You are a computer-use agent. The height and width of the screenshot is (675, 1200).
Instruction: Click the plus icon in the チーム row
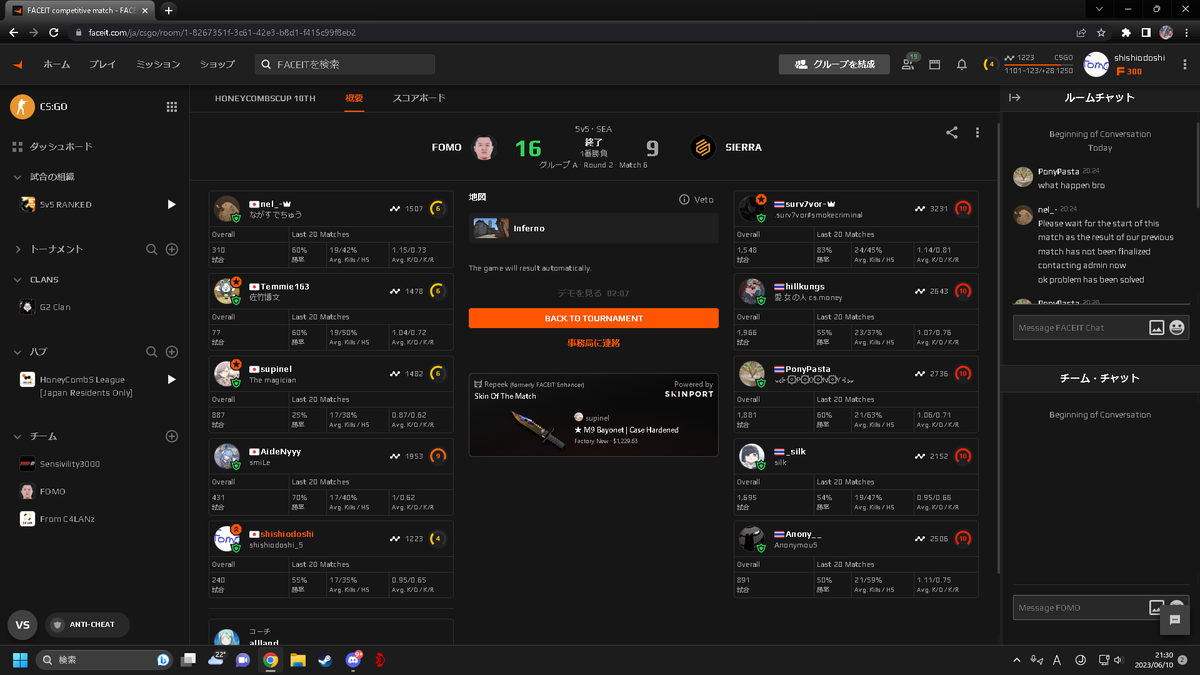tap(172, 437)
